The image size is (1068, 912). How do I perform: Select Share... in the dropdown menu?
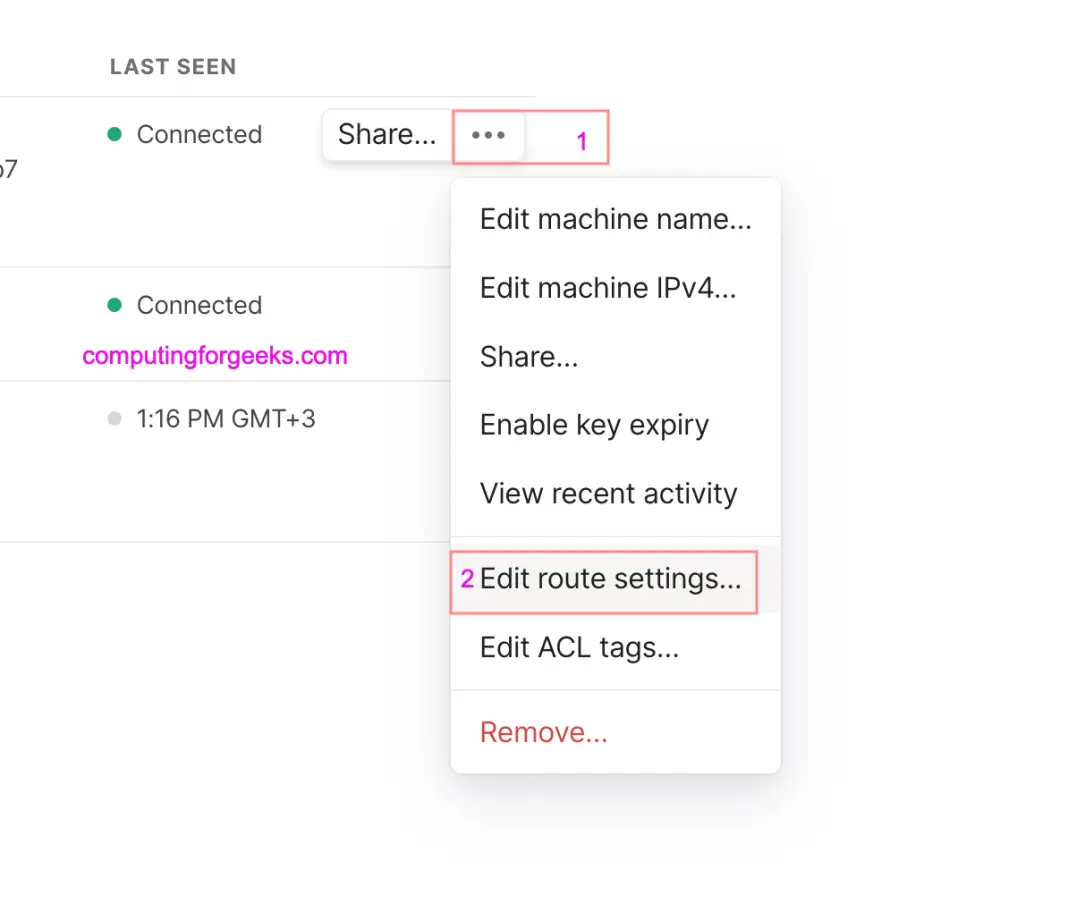pos(616,357)
